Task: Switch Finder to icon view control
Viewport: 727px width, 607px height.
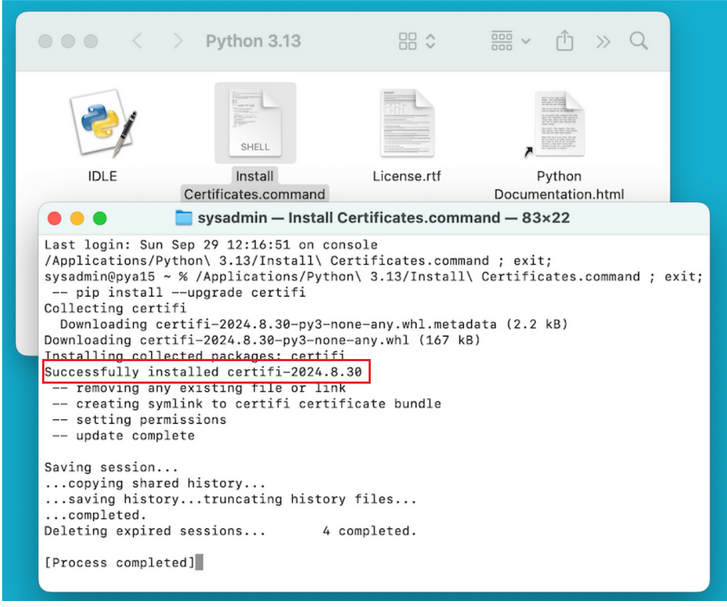Action: (416, 41)
